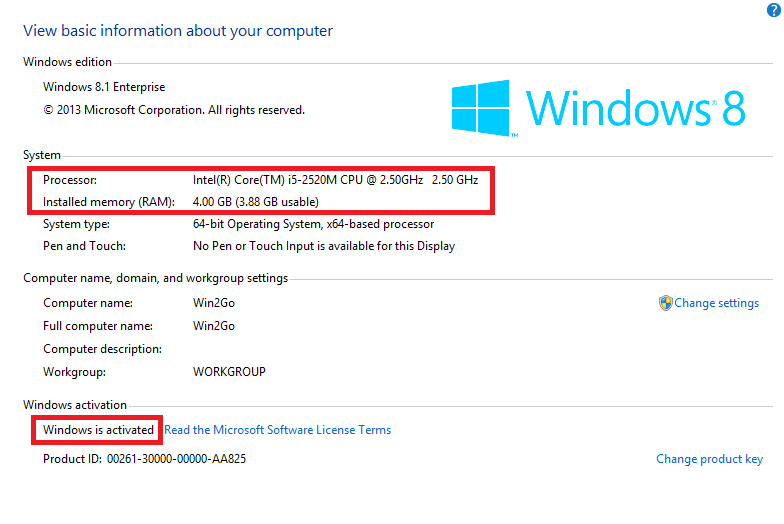The height and width of the screenshot is (524, 784).
Task: Click the 'View basic information about your computer' heading
Action: pyautogui.click(x=178, y=30)
